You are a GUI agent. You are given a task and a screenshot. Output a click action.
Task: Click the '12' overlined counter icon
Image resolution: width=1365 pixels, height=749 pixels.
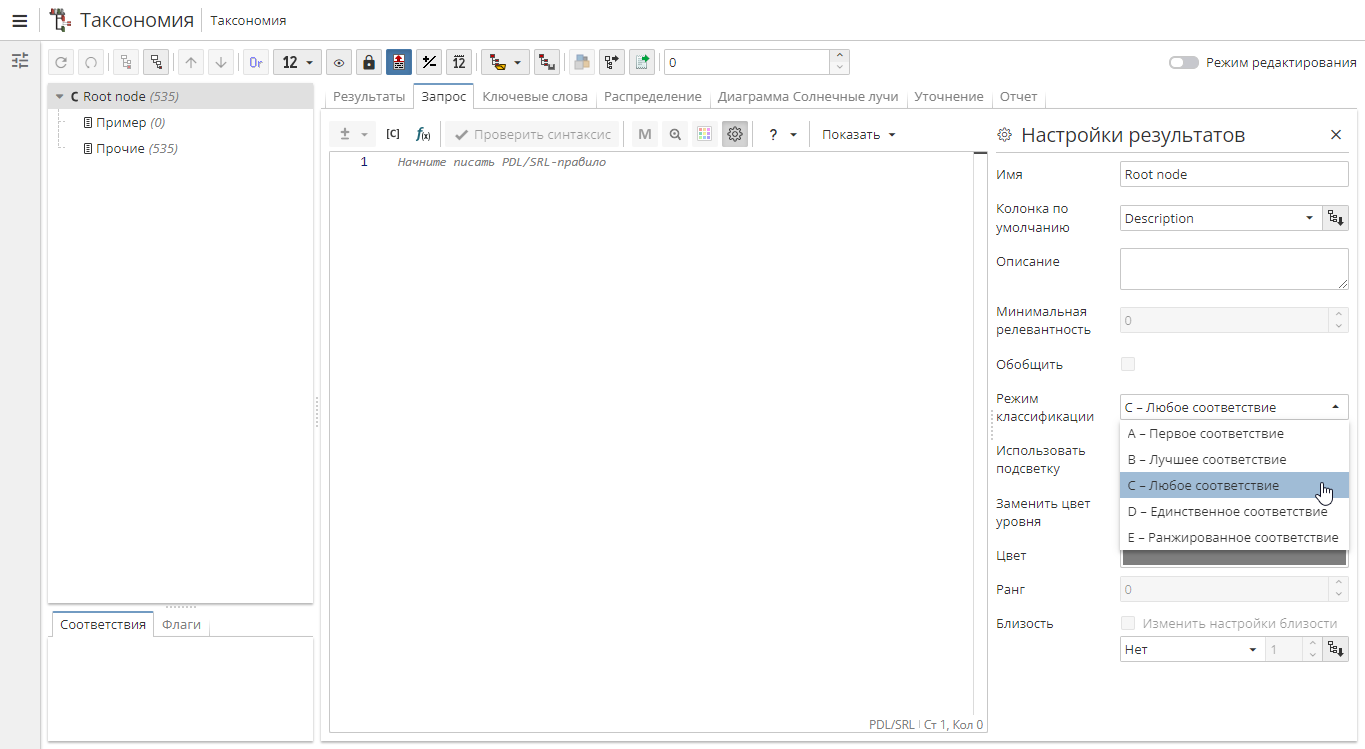[459, 62]
